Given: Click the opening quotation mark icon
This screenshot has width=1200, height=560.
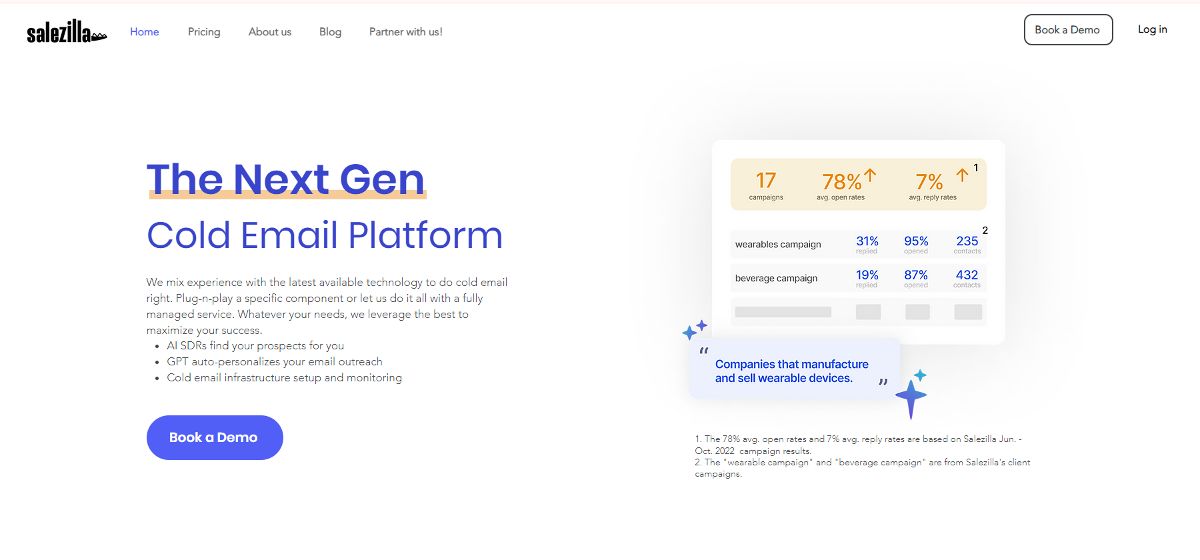Looking at the screenshot, I should [704, 352].
